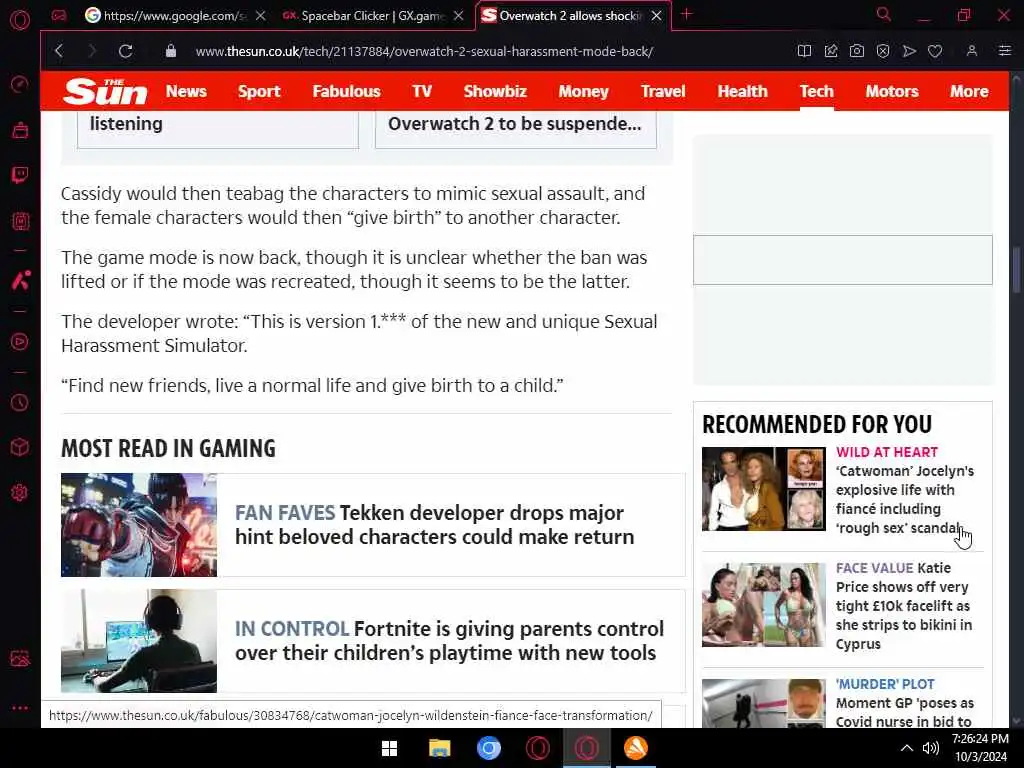Open Extensions cube icon in sidebar

click(x=20, y=447)
